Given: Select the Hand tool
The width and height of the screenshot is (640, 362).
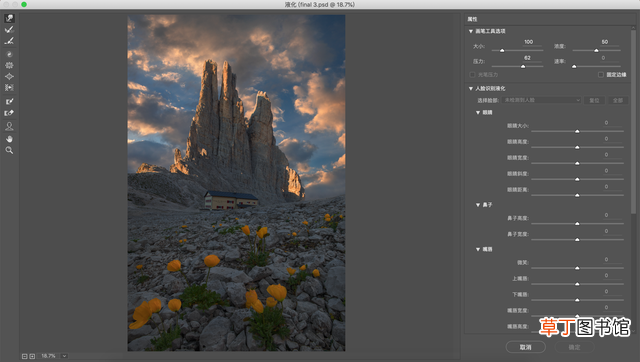Looking at the screenshot, I should click(x=9, y=139).
